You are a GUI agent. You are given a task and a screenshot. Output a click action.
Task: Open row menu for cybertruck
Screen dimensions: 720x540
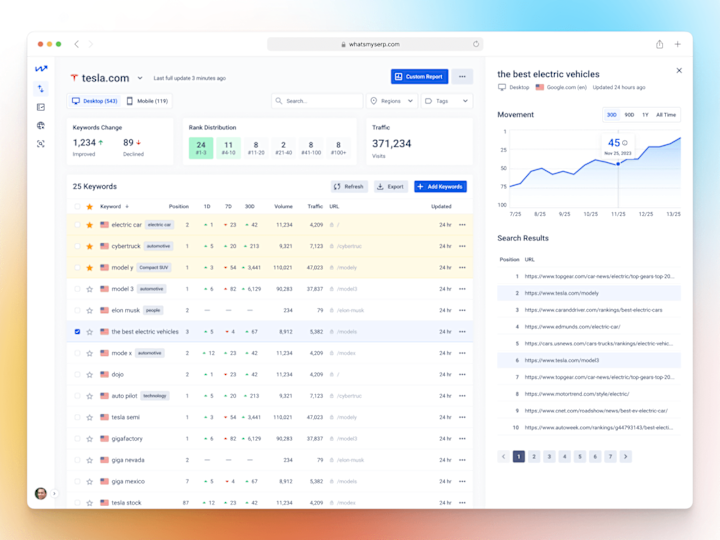click(x=462, y=246)
